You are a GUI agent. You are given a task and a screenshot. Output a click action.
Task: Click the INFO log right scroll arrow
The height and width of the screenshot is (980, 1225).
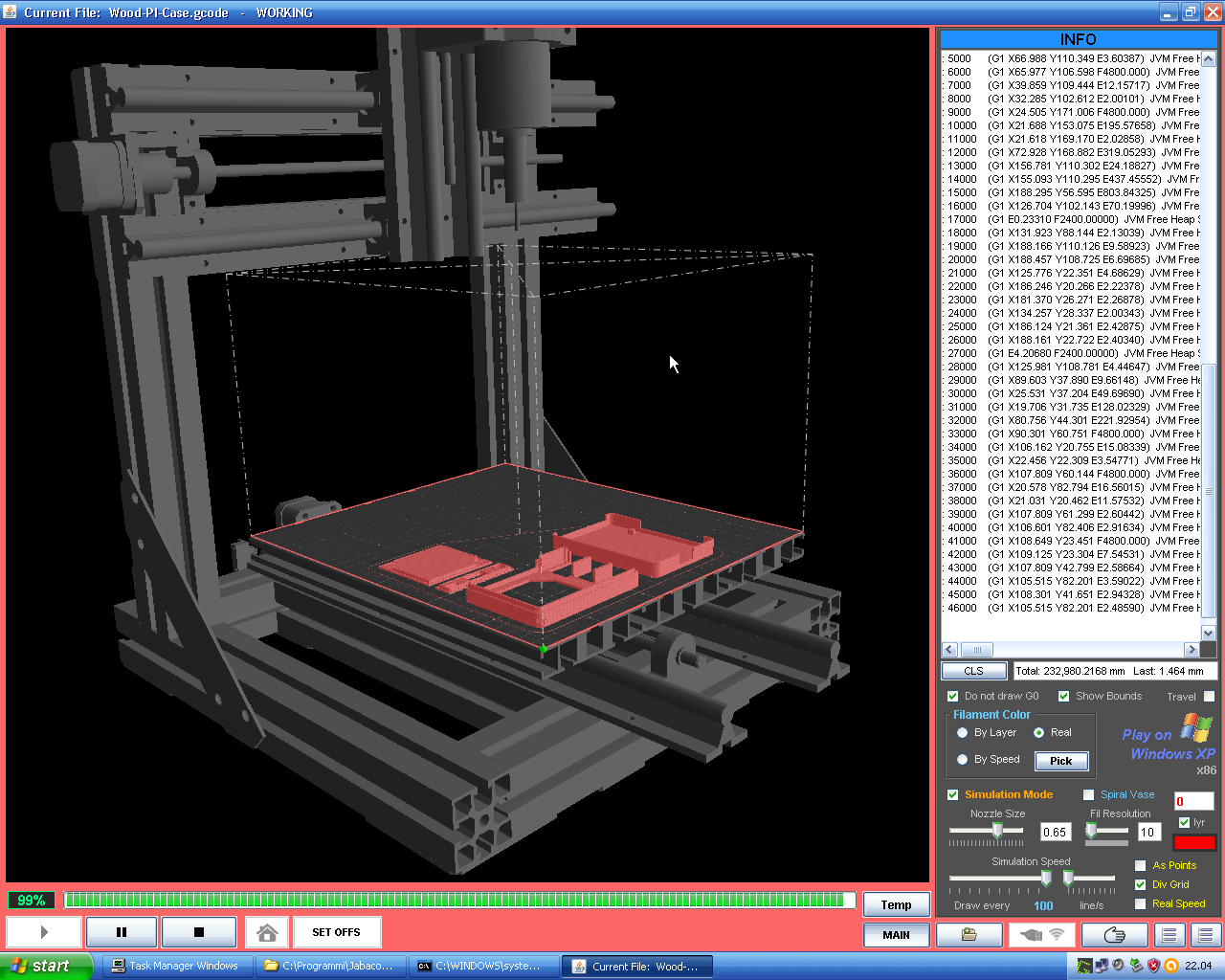(1192, 649)
